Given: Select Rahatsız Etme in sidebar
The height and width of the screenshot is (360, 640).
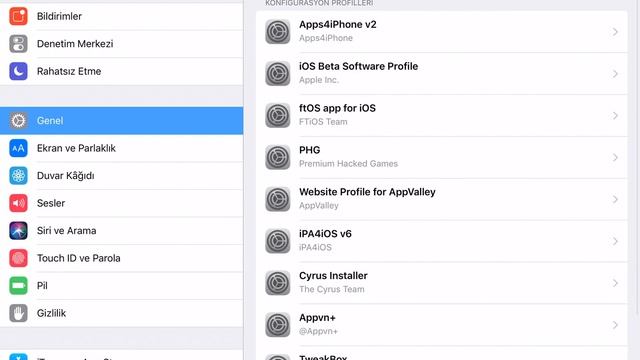Looking at the screenshot, I should pyautogui.click(x=122, y=71).
